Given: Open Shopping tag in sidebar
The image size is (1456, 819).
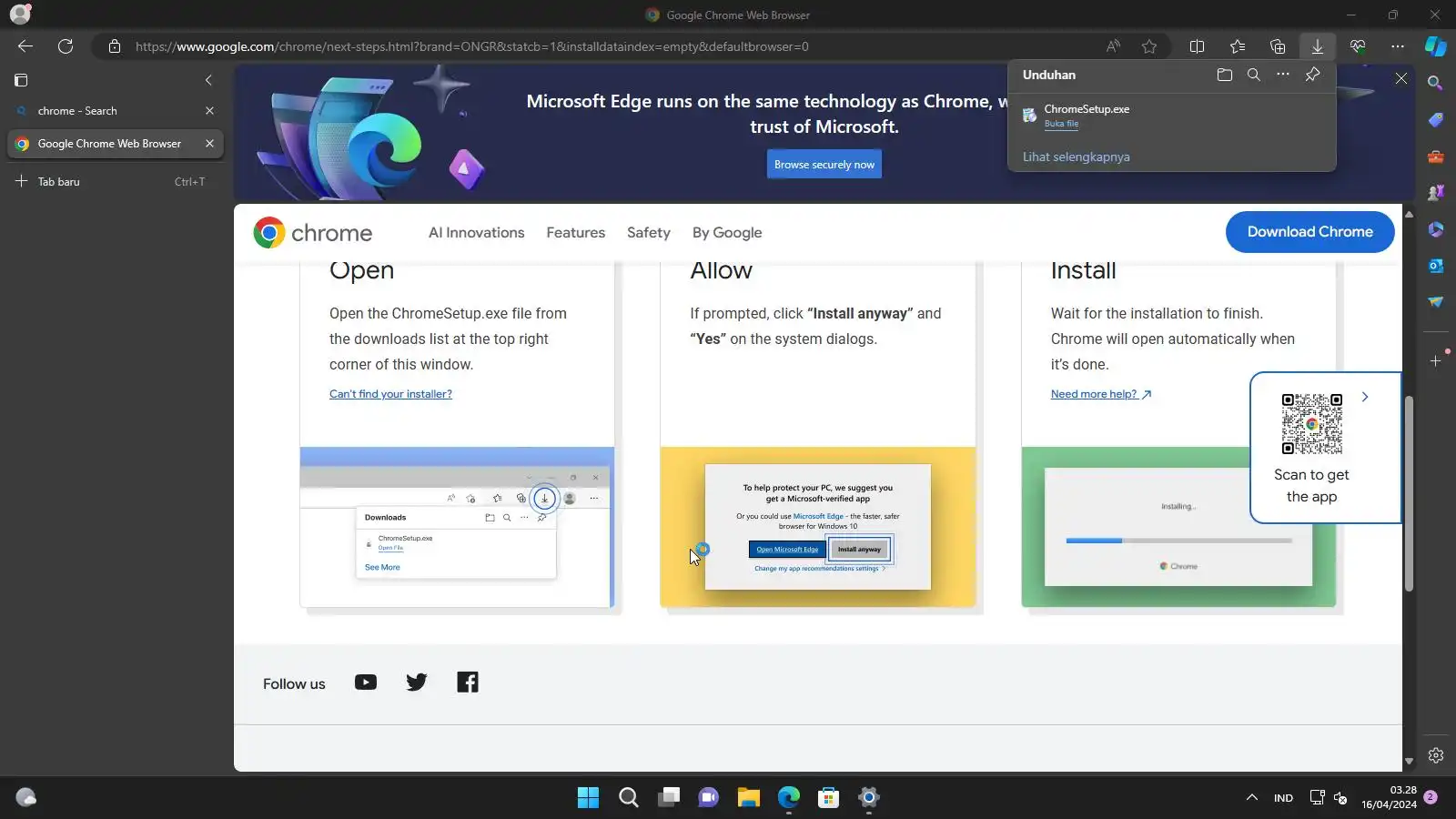Looking at the screenshot, I should [x=1435, y=120].
